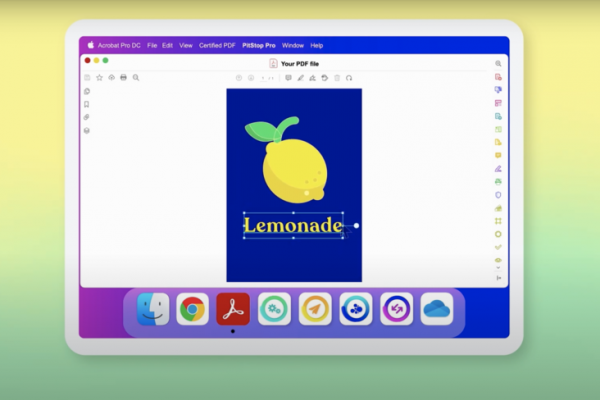
Task: Open the Certified PDF menu
Action: pos(218,45)
